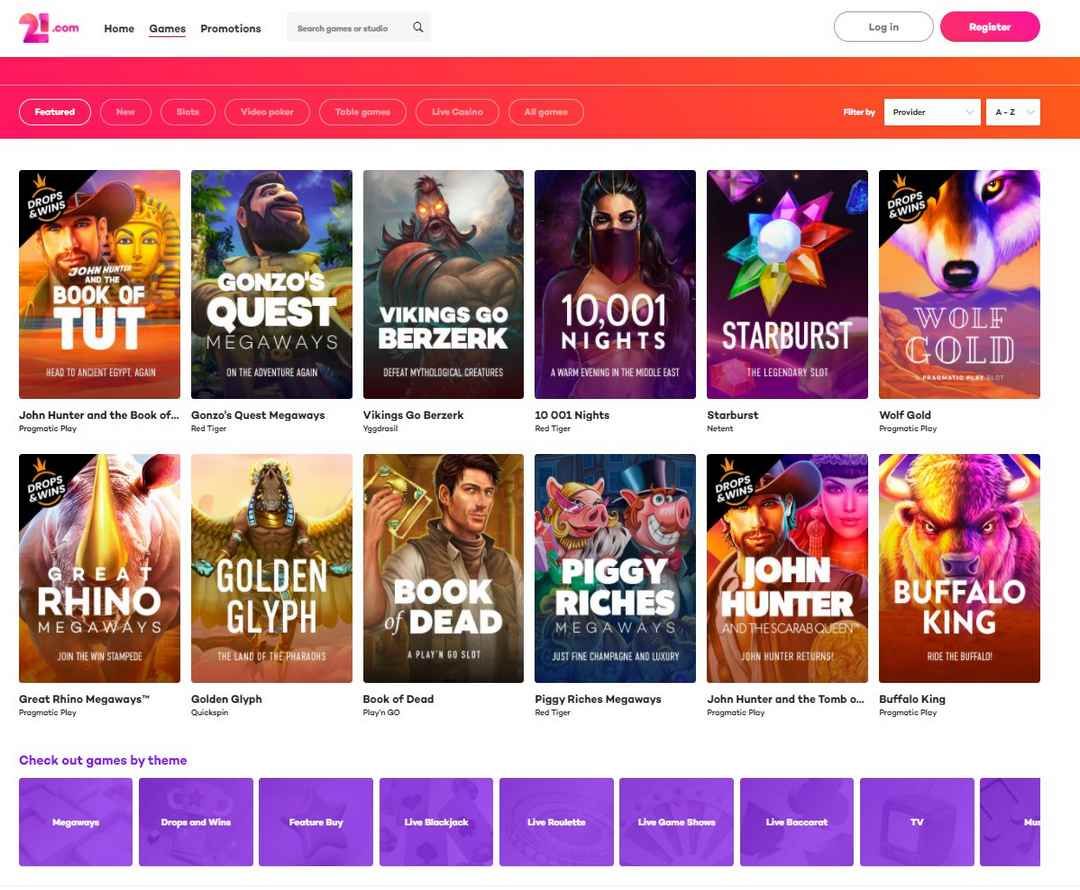Click the Log in button
Image resolution: width=1080 pixels, height=890 pixels.
[883, 27]
